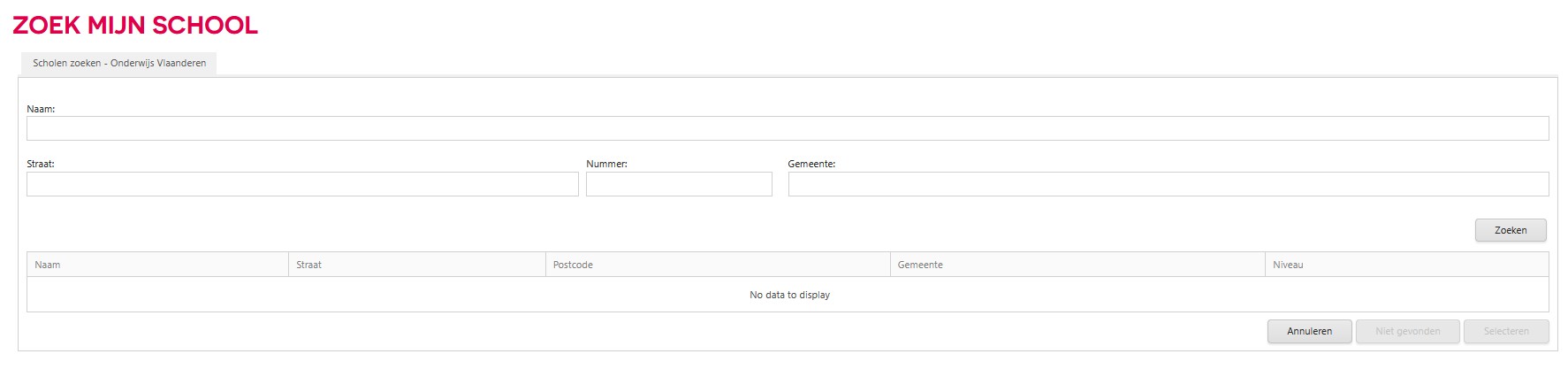The image size is (1568, 377).
Task: Click the 'Straat:' field label
Action: coord(41,165)
